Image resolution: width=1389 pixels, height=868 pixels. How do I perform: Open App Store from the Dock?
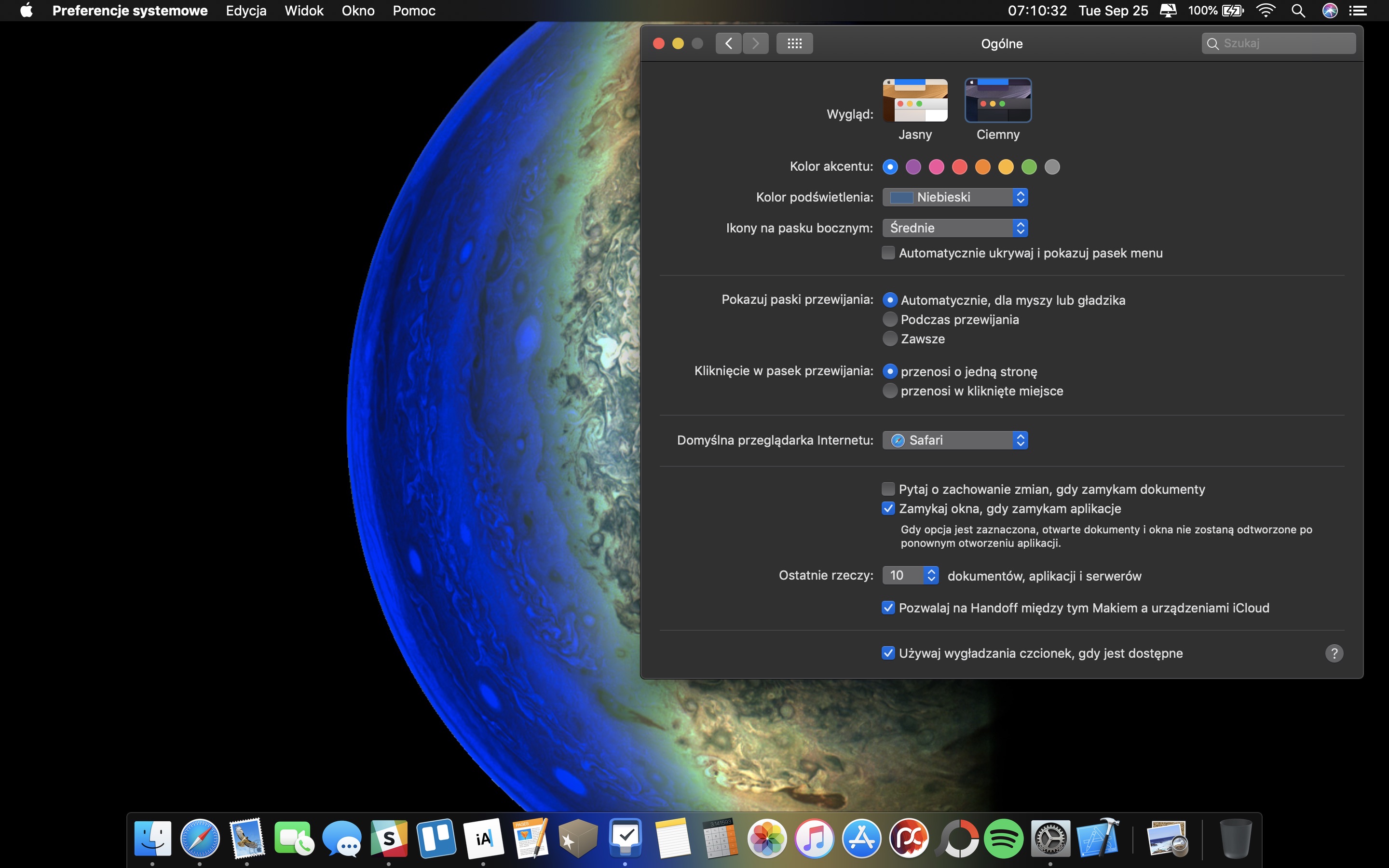pos(861,839)
